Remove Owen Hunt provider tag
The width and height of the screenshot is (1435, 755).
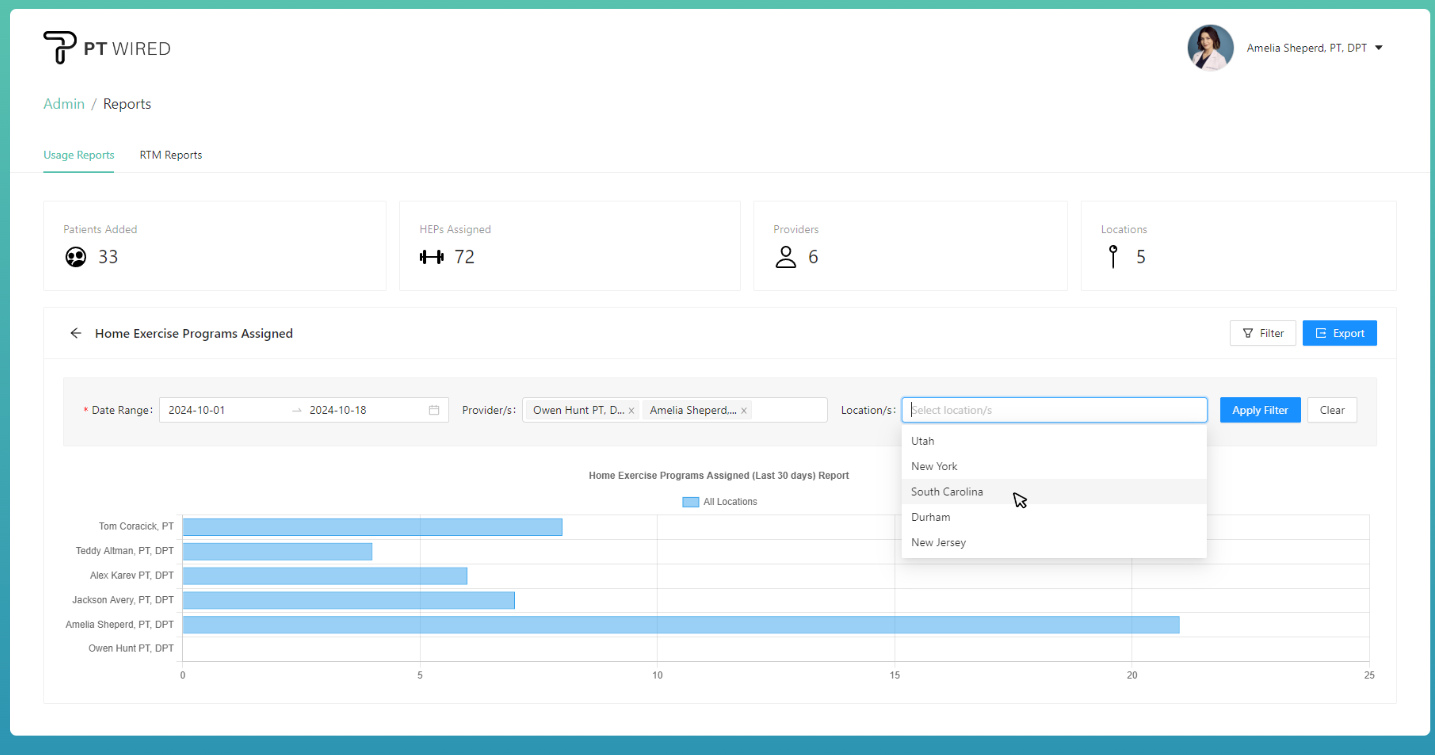coord(631,411)
